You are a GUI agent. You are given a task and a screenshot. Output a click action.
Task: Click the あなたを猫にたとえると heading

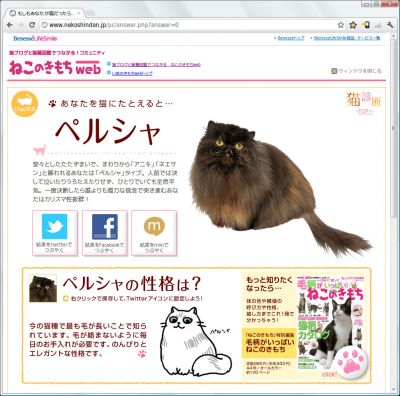tap(117, 104)
